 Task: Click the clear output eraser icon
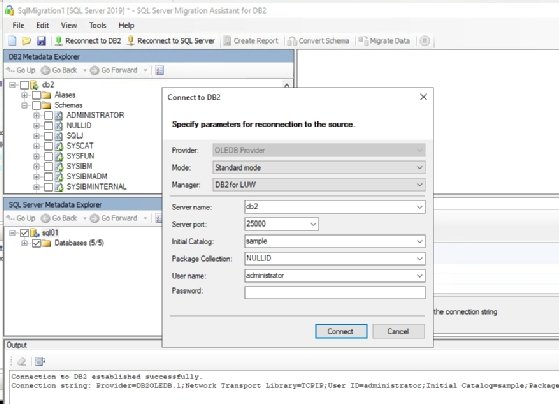tap(21, 362)
